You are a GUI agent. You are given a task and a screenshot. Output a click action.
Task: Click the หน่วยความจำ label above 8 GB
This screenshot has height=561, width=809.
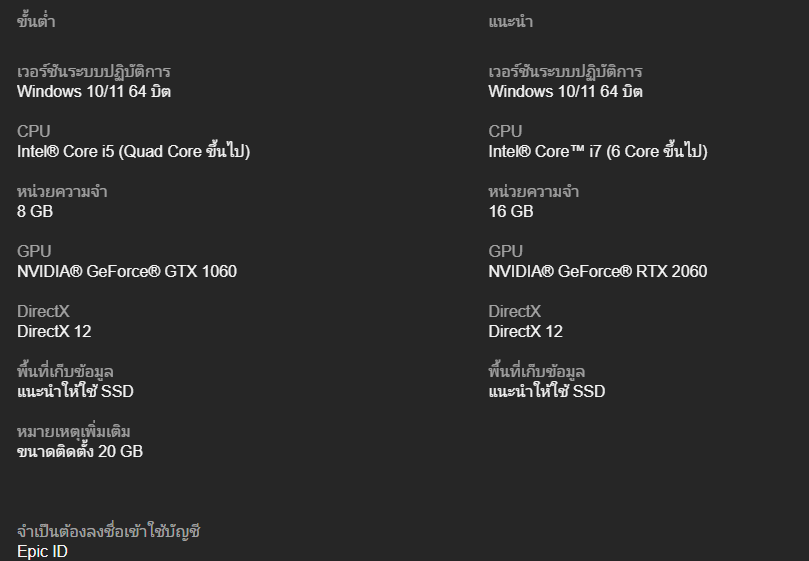pyautogui.click(x=62, y=192)
